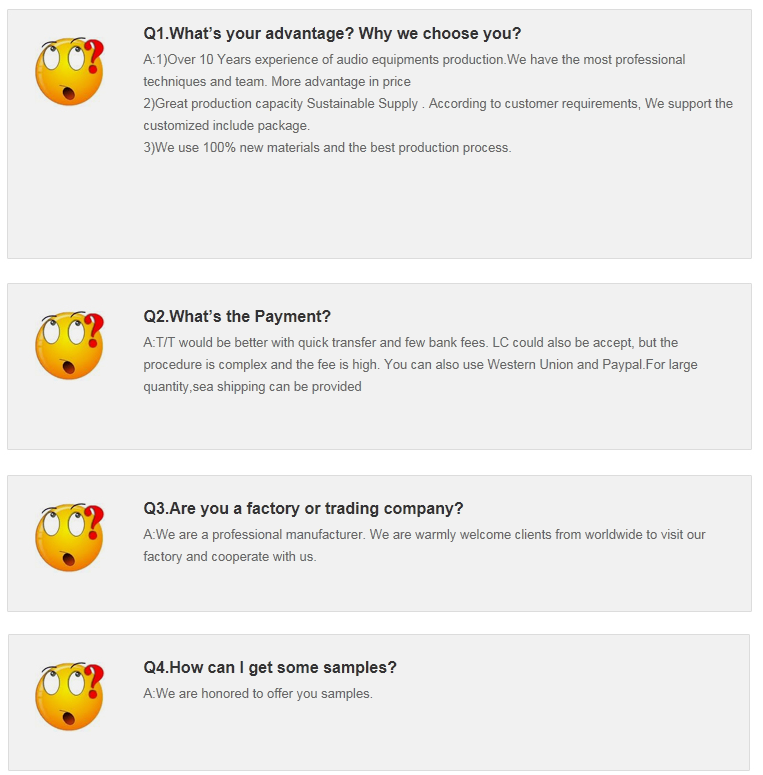Screen dimensions: 763x775
Task: Select the 'We are a professional manufacturer' text
Action: click(260, 535)
